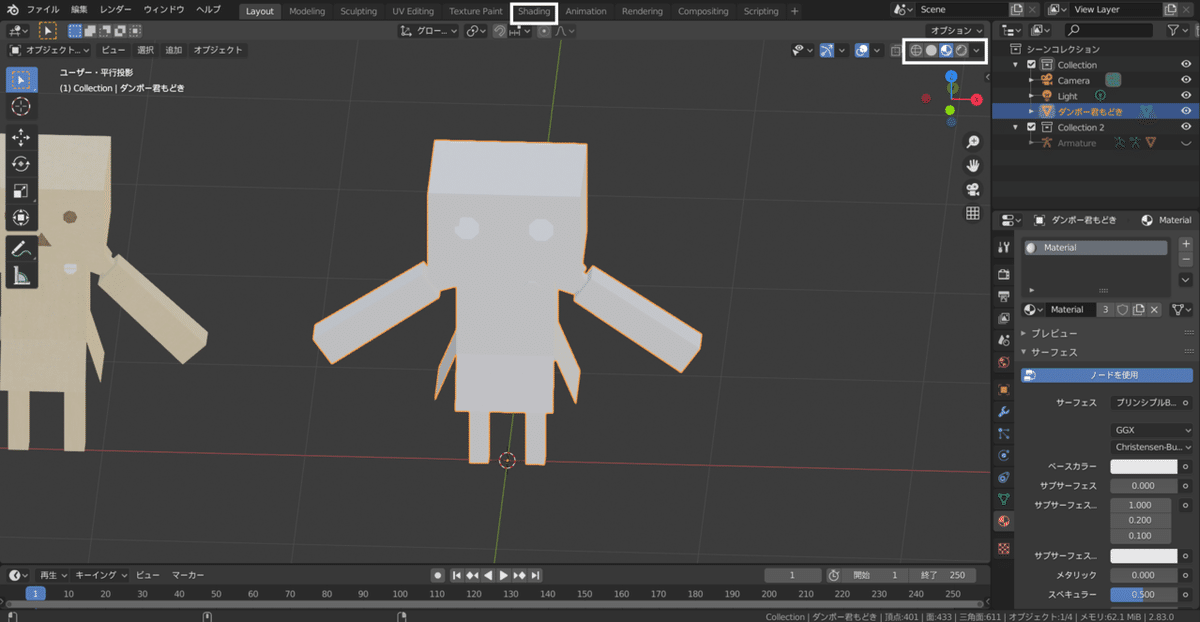Click the ベースカラー color swatch

pyautogui.click(x=1144, y=467)
